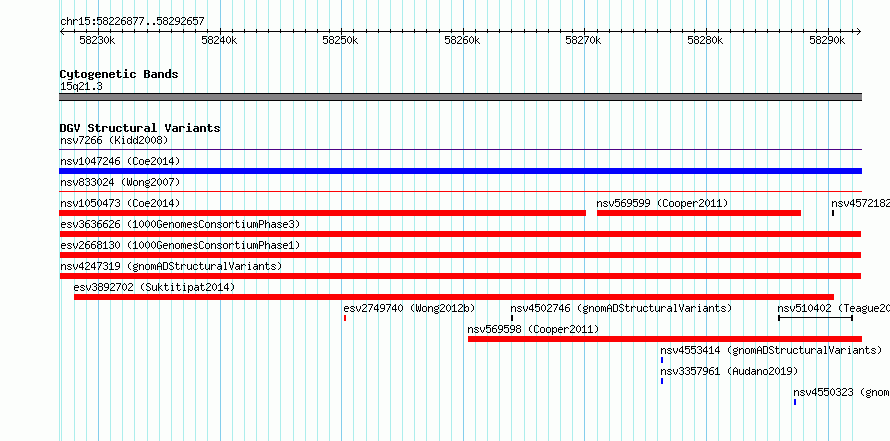
Task: Click the nsv3357961 (Audano2019) label
Action: tap(729, 371)
